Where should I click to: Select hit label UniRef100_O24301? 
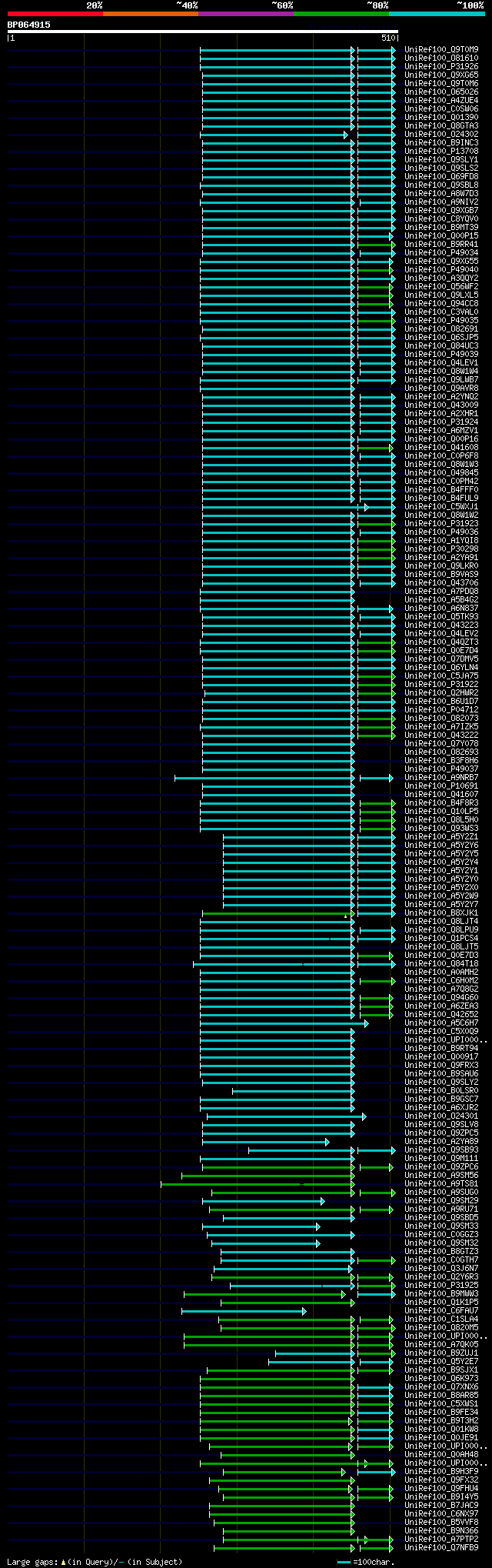[x=441, y=1116]
